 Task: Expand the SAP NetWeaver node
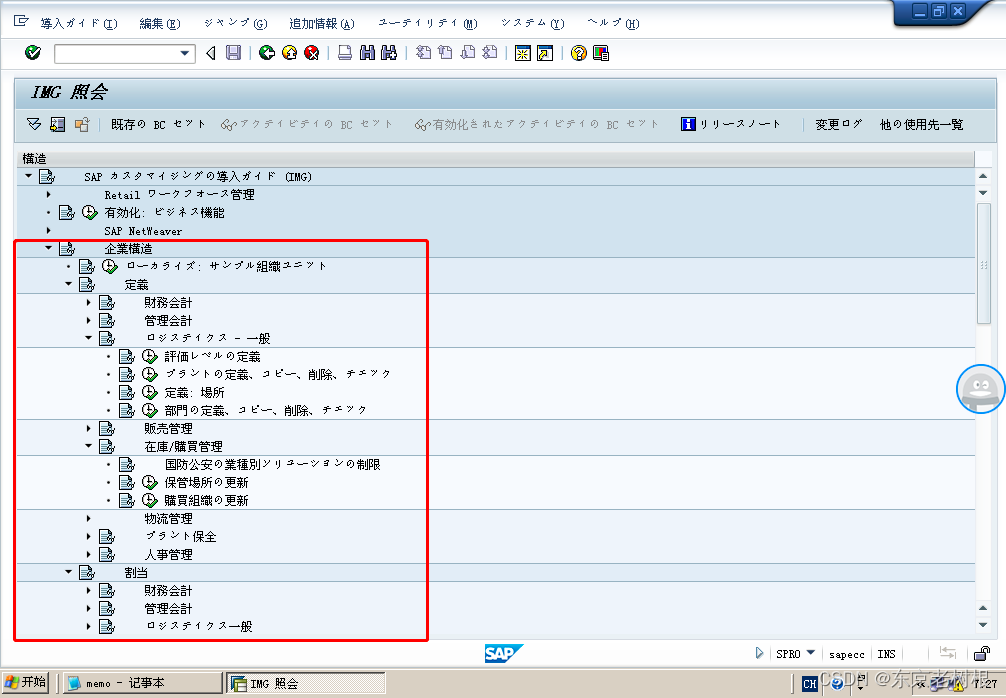coord(49,230)
